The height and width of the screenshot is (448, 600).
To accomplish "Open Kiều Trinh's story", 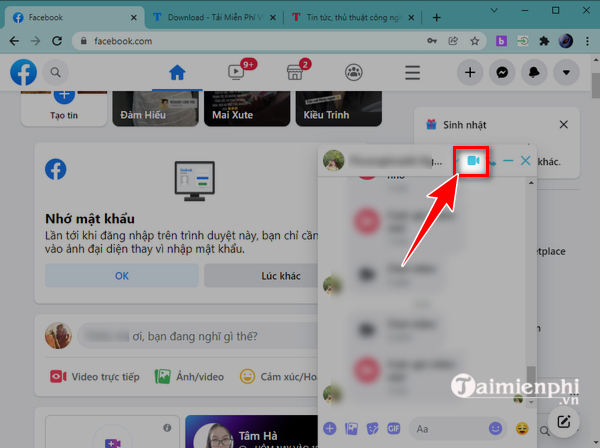I will [x=339, y=109].
